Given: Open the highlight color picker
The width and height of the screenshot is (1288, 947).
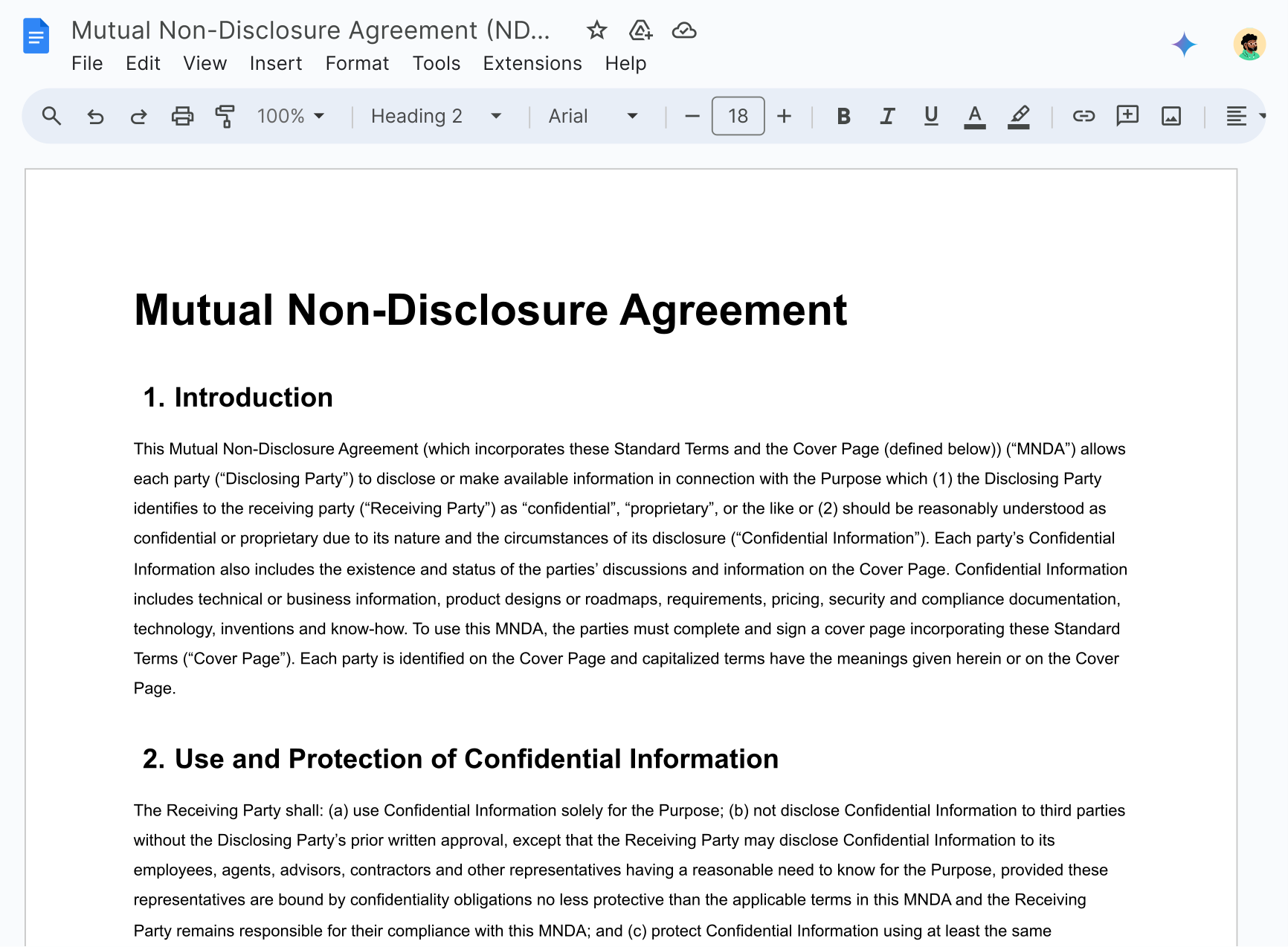Looking at the screenshot, I should pyautogui.click(x=1019, y=116).
